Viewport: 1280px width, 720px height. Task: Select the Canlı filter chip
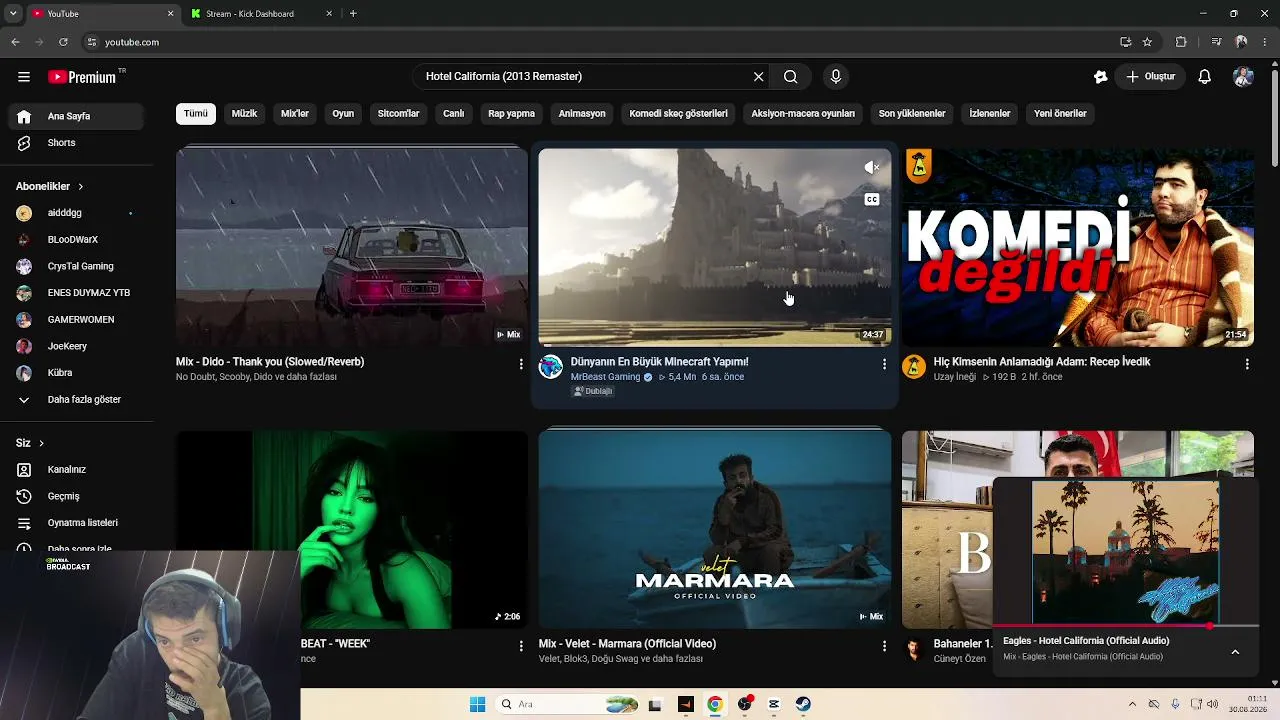tap(454, 114)
